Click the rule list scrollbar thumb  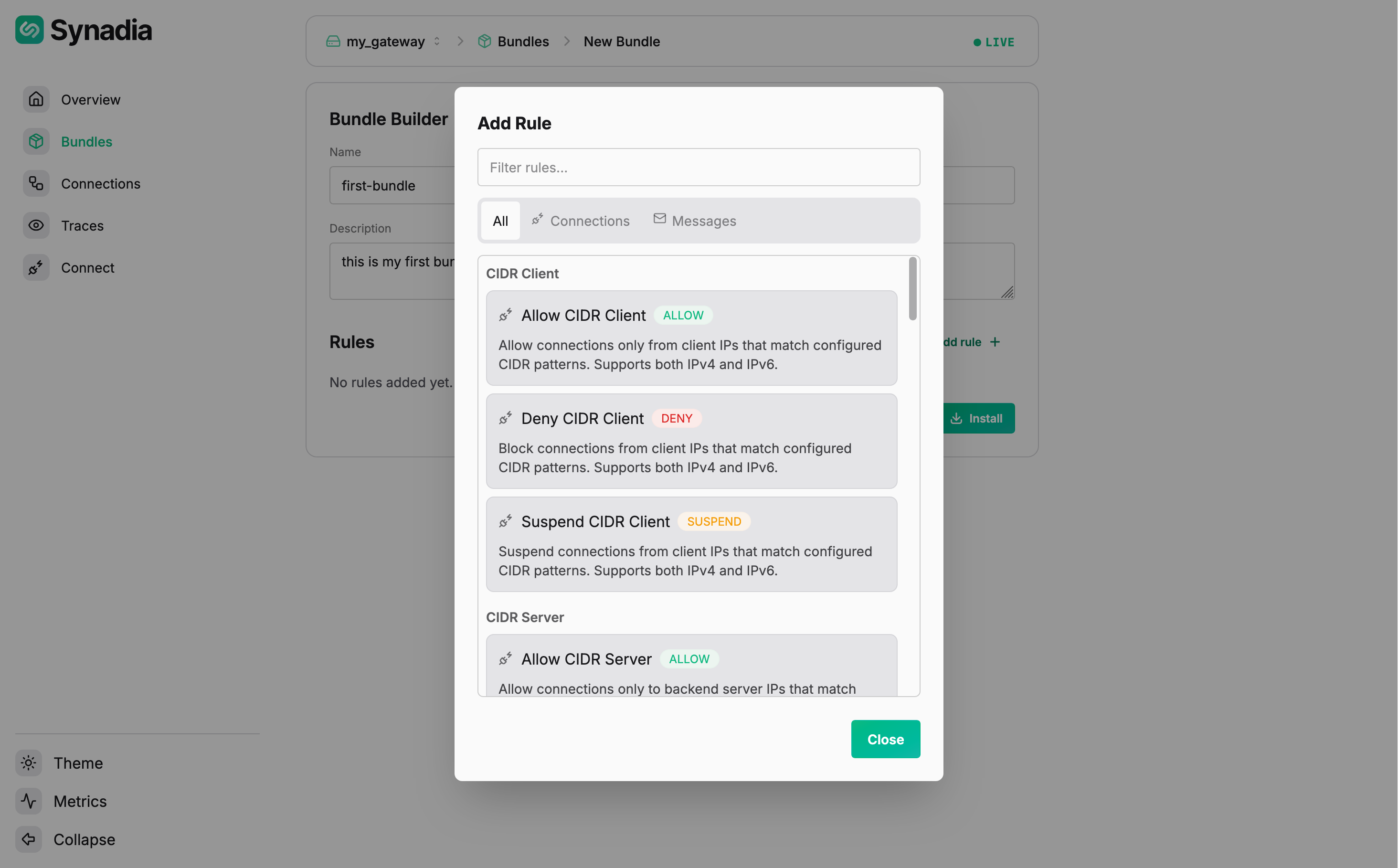[912, 289]
